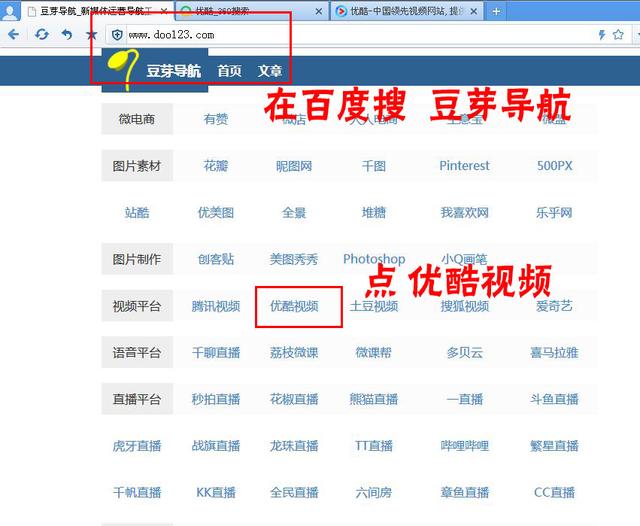
Task: Click the browser back arrow button
Action: (x=13, y=34)
